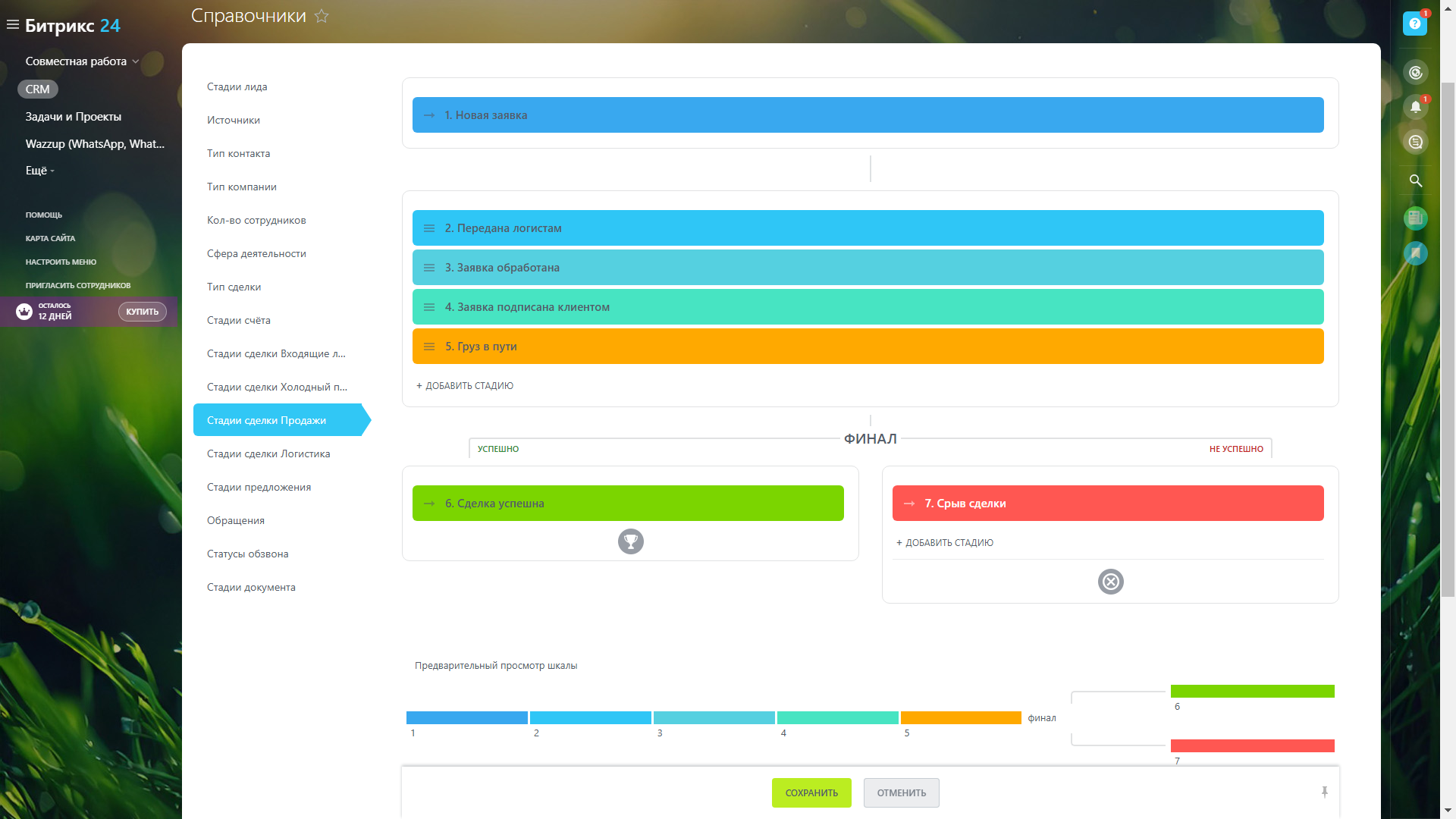
Task: Click the drag handle of Передана логистам stage
Action: [429, 228]
